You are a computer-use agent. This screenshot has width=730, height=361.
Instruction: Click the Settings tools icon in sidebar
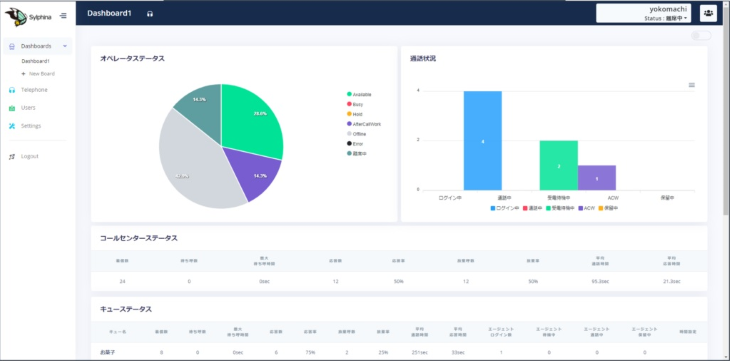pyautogui.click(x=12, y=126)
